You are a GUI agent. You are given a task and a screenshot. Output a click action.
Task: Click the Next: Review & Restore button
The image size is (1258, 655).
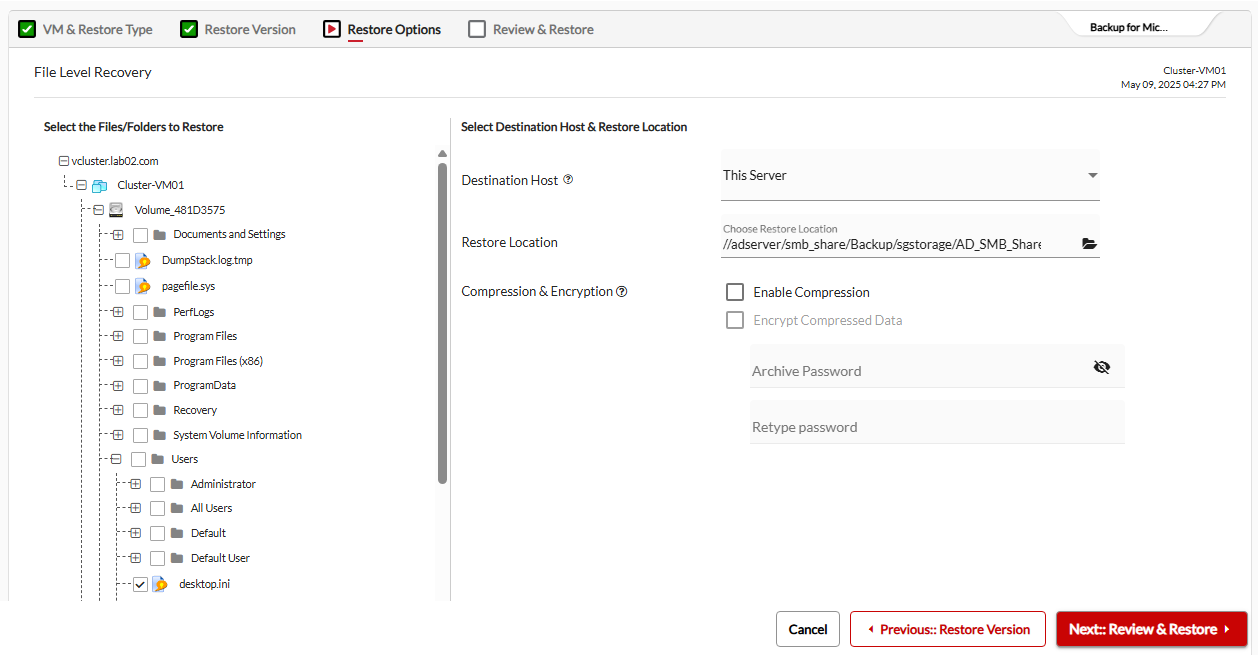click(1151, 629)
